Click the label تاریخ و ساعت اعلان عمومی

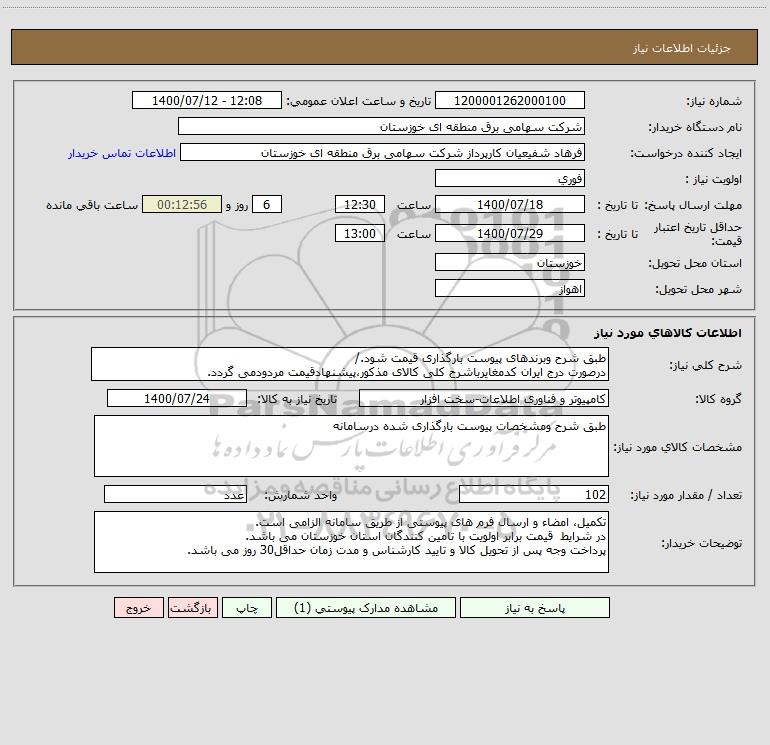359,102
